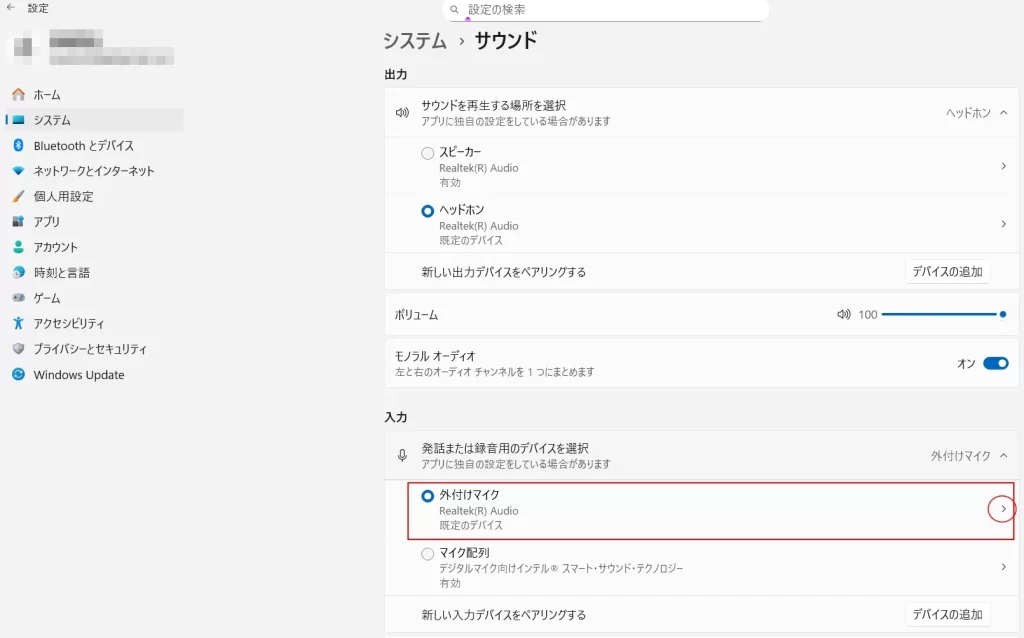
Task: Open Bluetooth とデバイス via its Bluetooth icon
Action: coord(18,145)
